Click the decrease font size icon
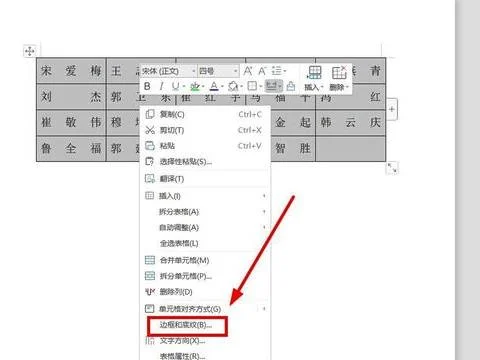Screen dimensions: 480x360 click(x=262, y=71)
